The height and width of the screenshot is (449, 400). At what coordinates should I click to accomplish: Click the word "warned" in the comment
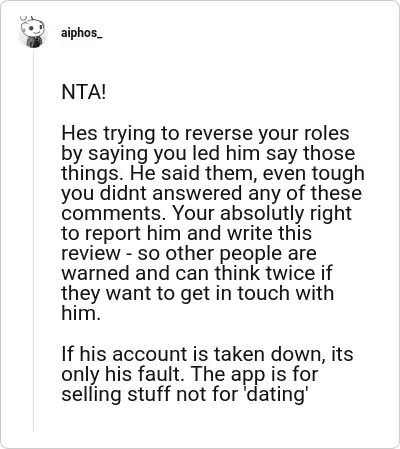[x=96, y=273]
